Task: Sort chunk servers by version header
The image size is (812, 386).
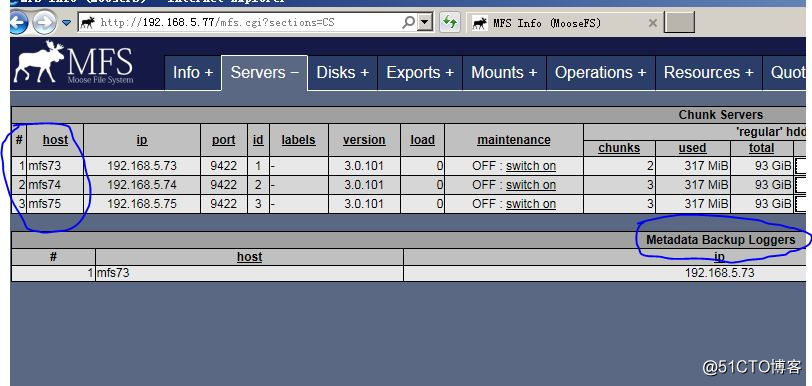Action: point(364,140)
